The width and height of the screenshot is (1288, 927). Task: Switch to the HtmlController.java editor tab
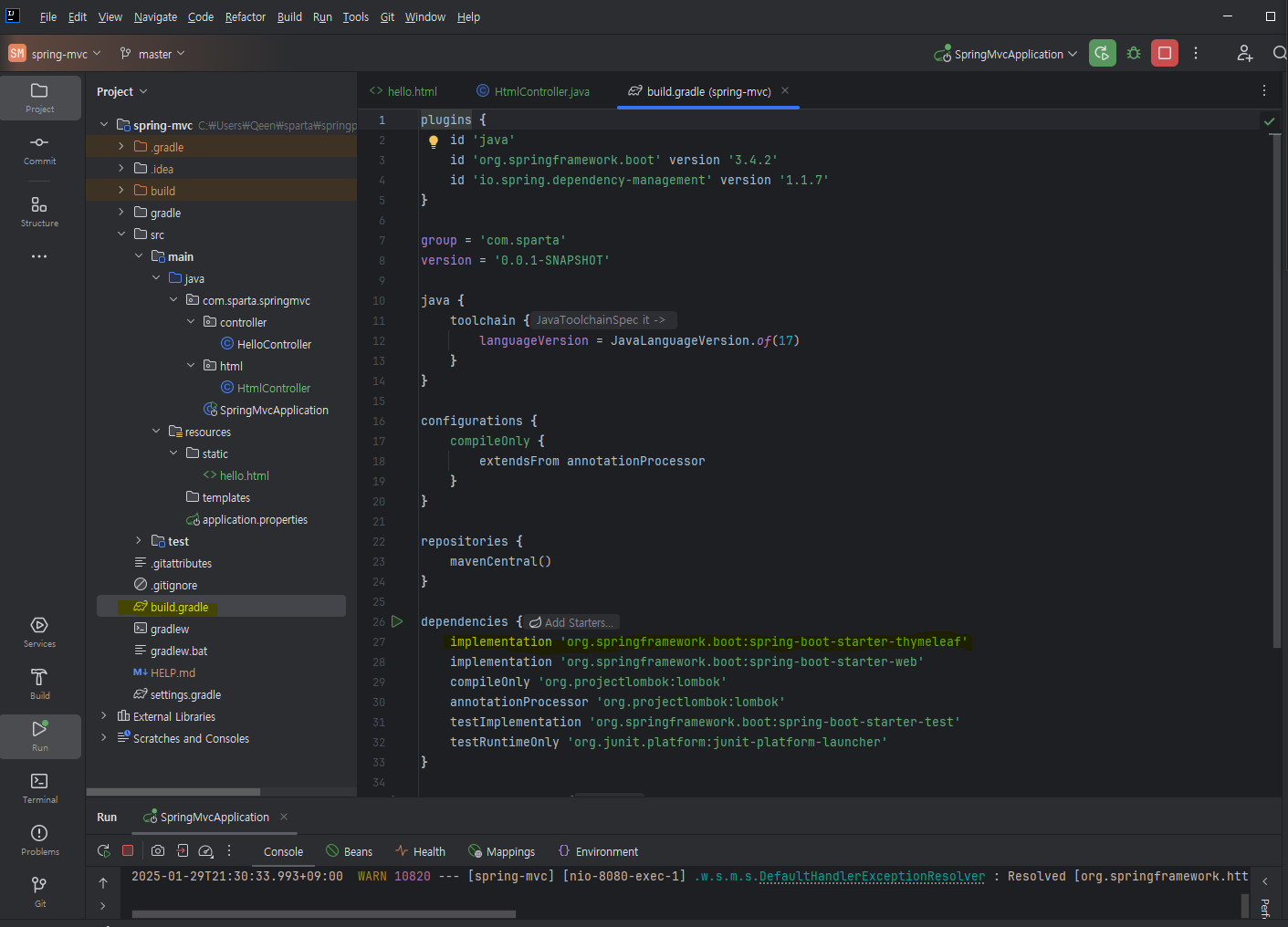coord(533,91)
